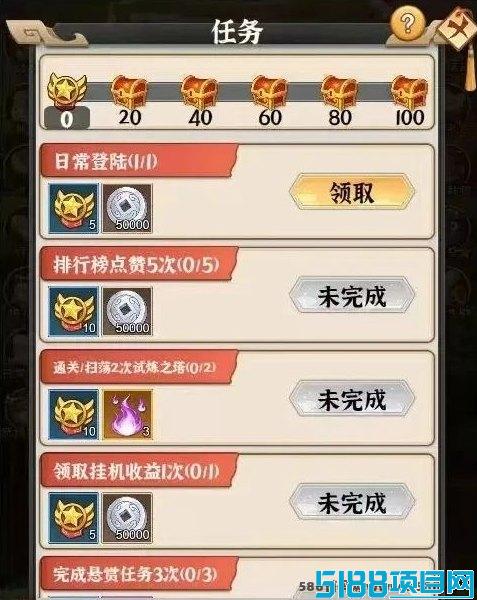
Task: Open the 20-point treasure chest
Action: [x=129, y=92]
